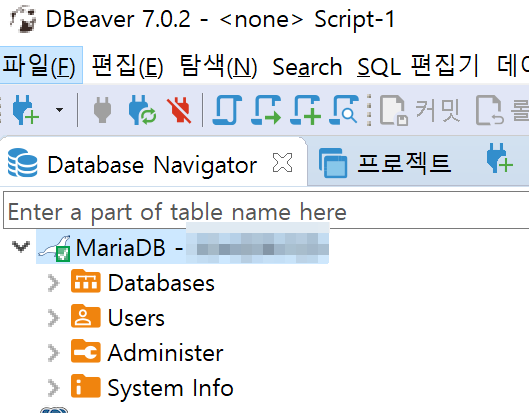Click the open SQL script icon with green arrow
Image resolution: width=529 pixels, height=413 pixels.
pyautogui.click(x=266, y=110)
